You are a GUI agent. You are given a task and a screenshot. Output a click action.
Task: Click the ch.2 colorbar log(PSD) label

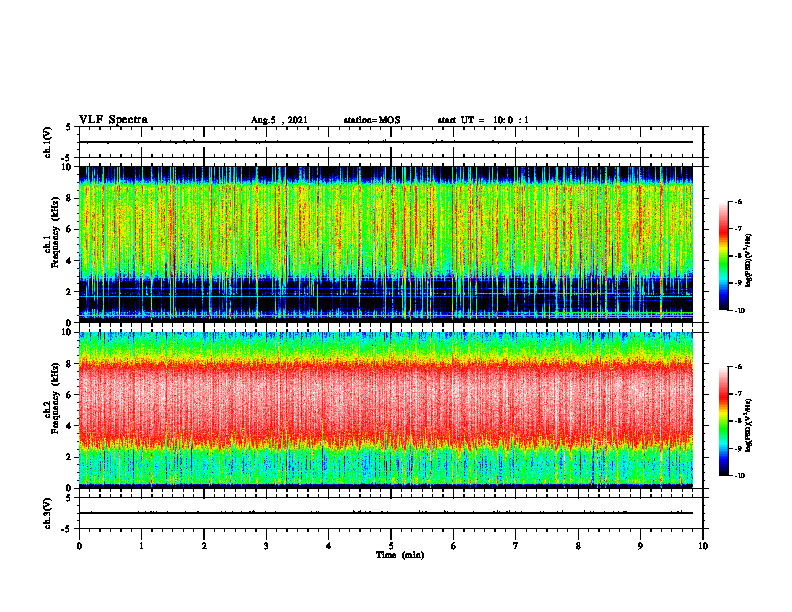click(x=749, y=426)
